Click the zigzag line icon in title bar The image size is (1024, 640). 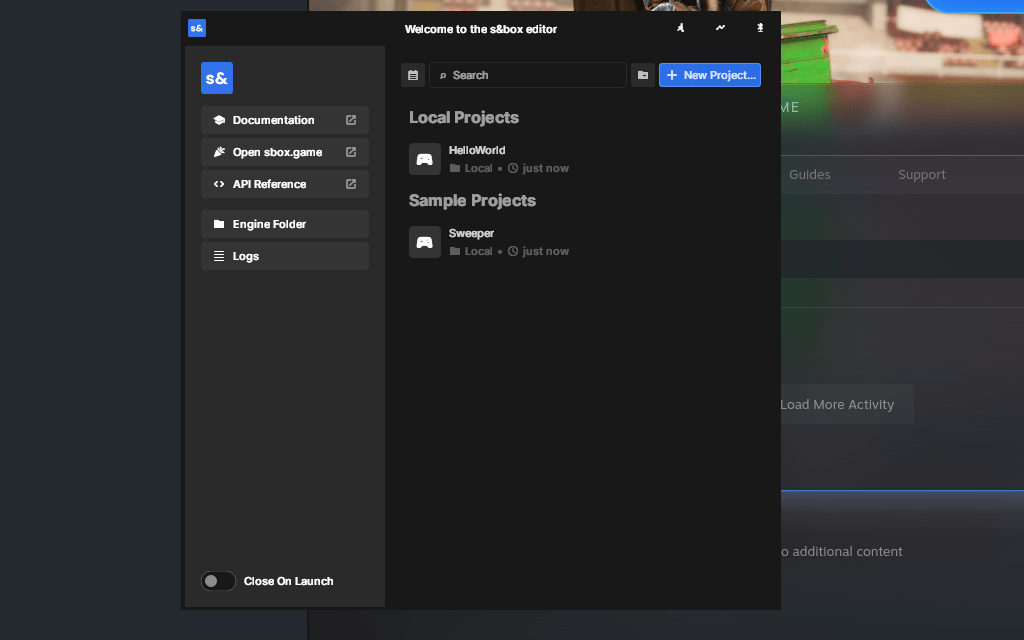(x=720, y=27)
